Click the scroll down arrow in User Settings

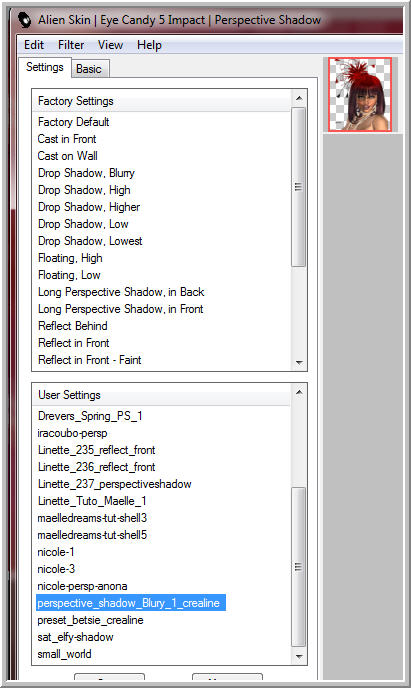click(x=299, y=656)
